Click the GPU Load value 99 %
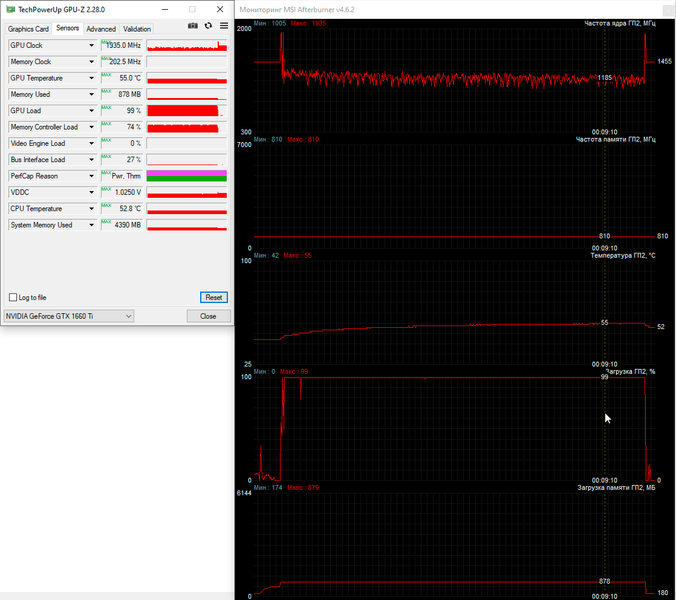This screenshot has width=676, height=600. coord(122,111)
